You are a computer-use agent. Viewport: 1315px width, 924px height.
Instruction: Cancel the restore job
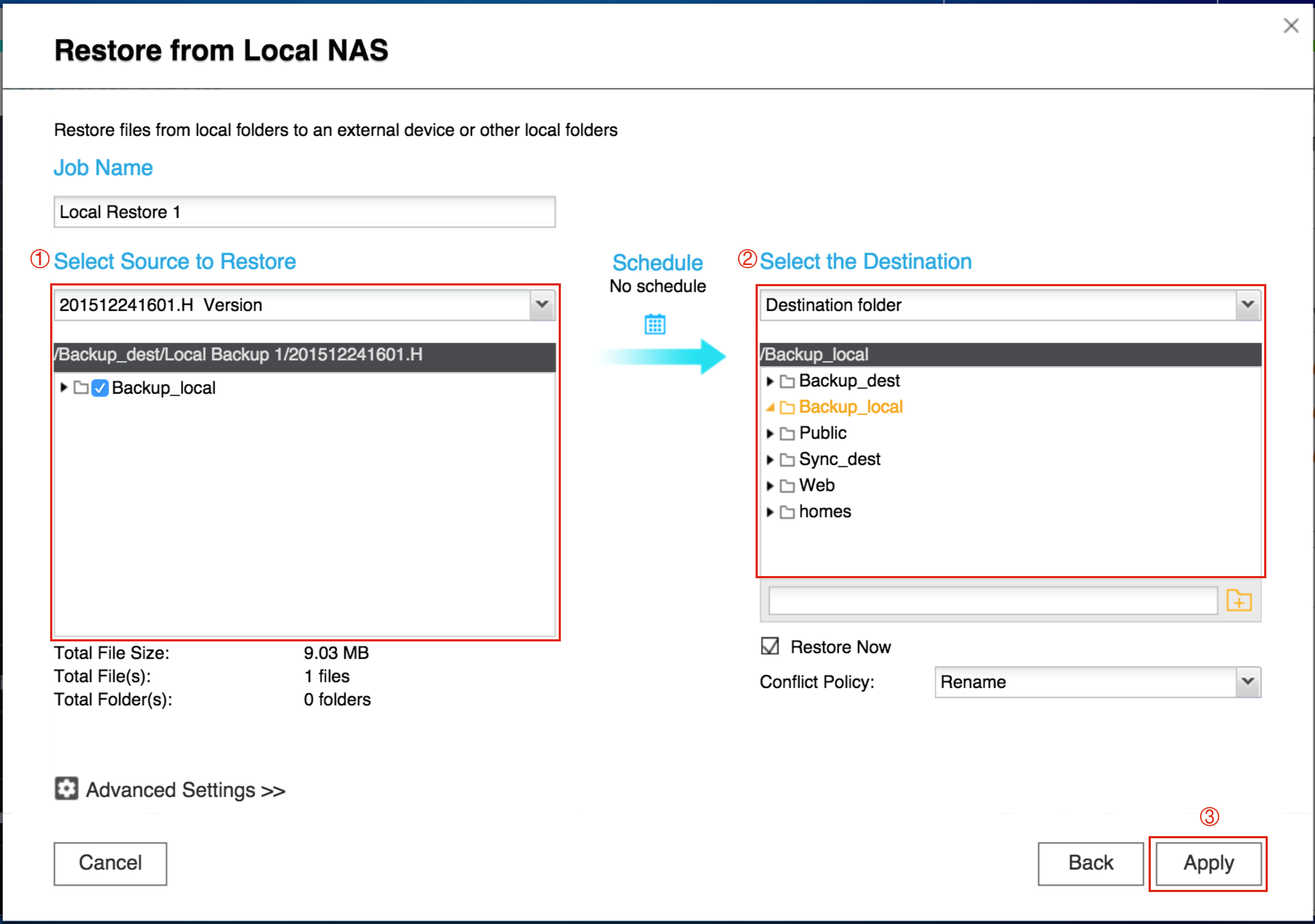point(110,863)
